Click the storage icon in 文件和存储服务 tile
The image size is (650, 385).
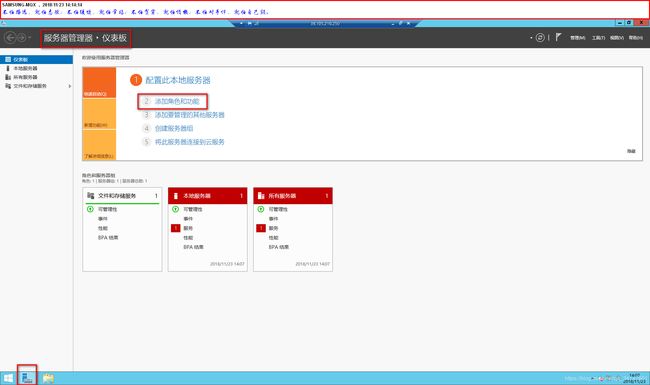91,196
